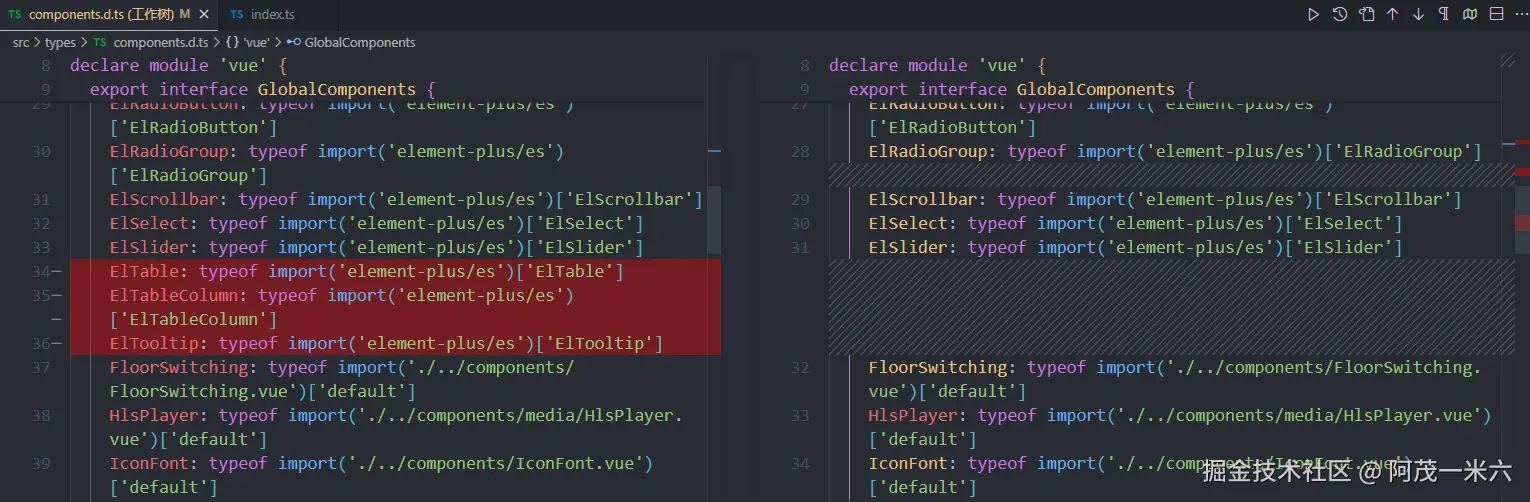The width and height of the screenshot is (1530, 502).
Task: Click ElRadioGroup on line 30 of original pane
Action: pyautogui.click(x=169, y=151)
